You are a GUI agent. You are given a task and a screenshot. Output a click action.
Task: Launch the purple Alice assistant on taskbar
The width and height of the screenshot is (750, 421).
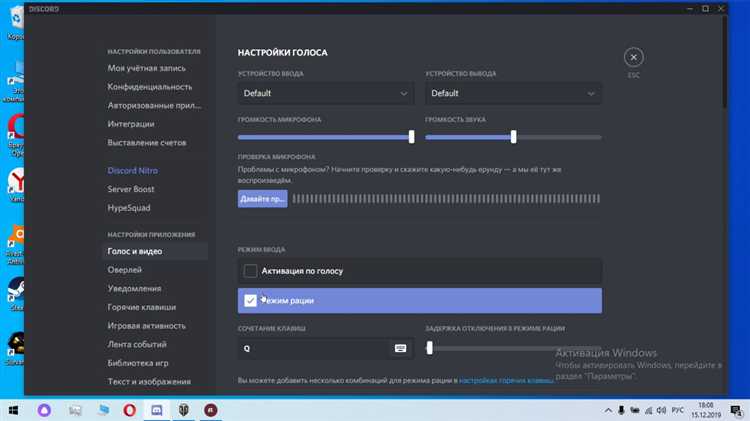44,410
